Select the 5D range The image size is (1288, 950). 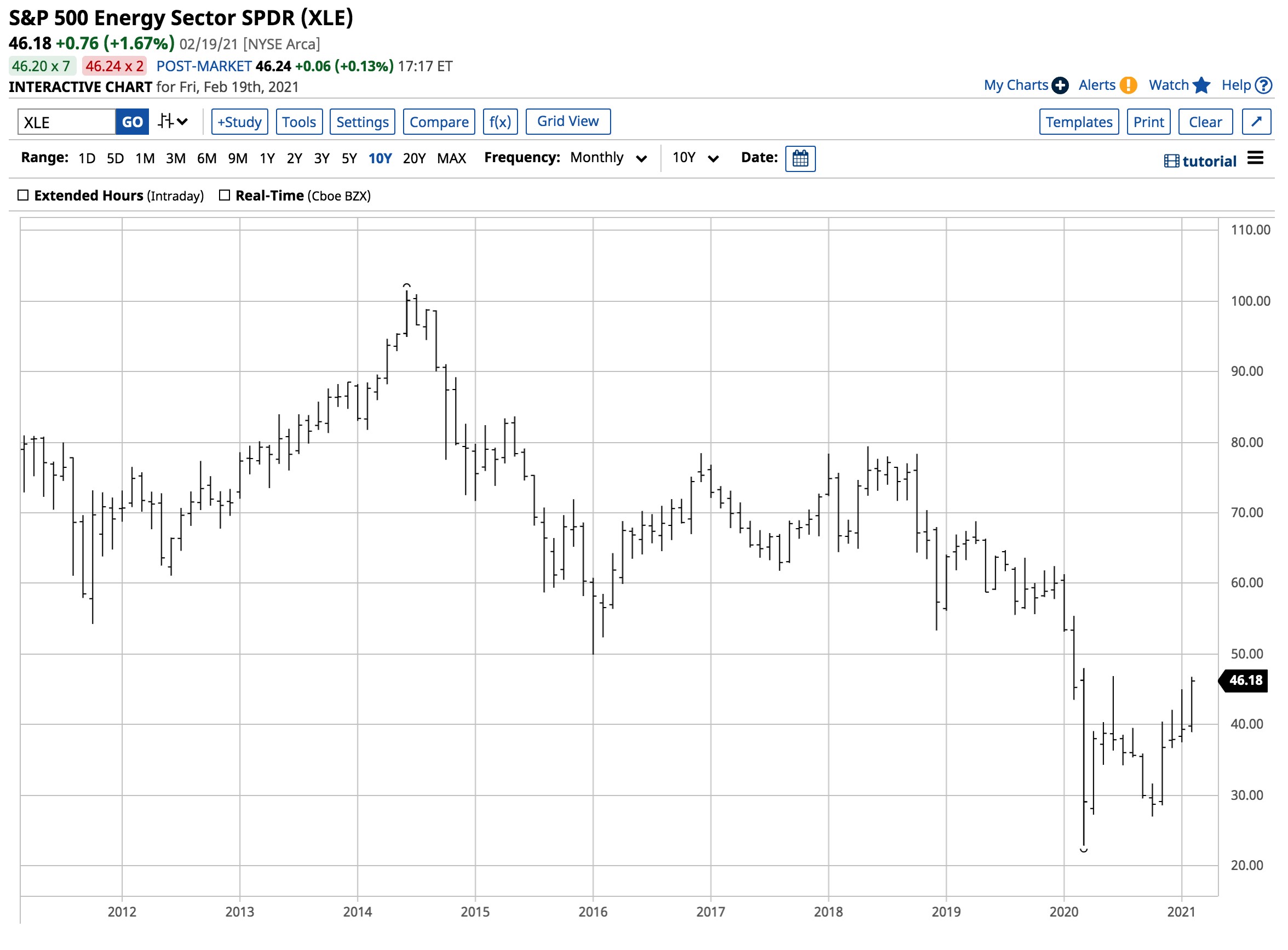coord(115,158)
